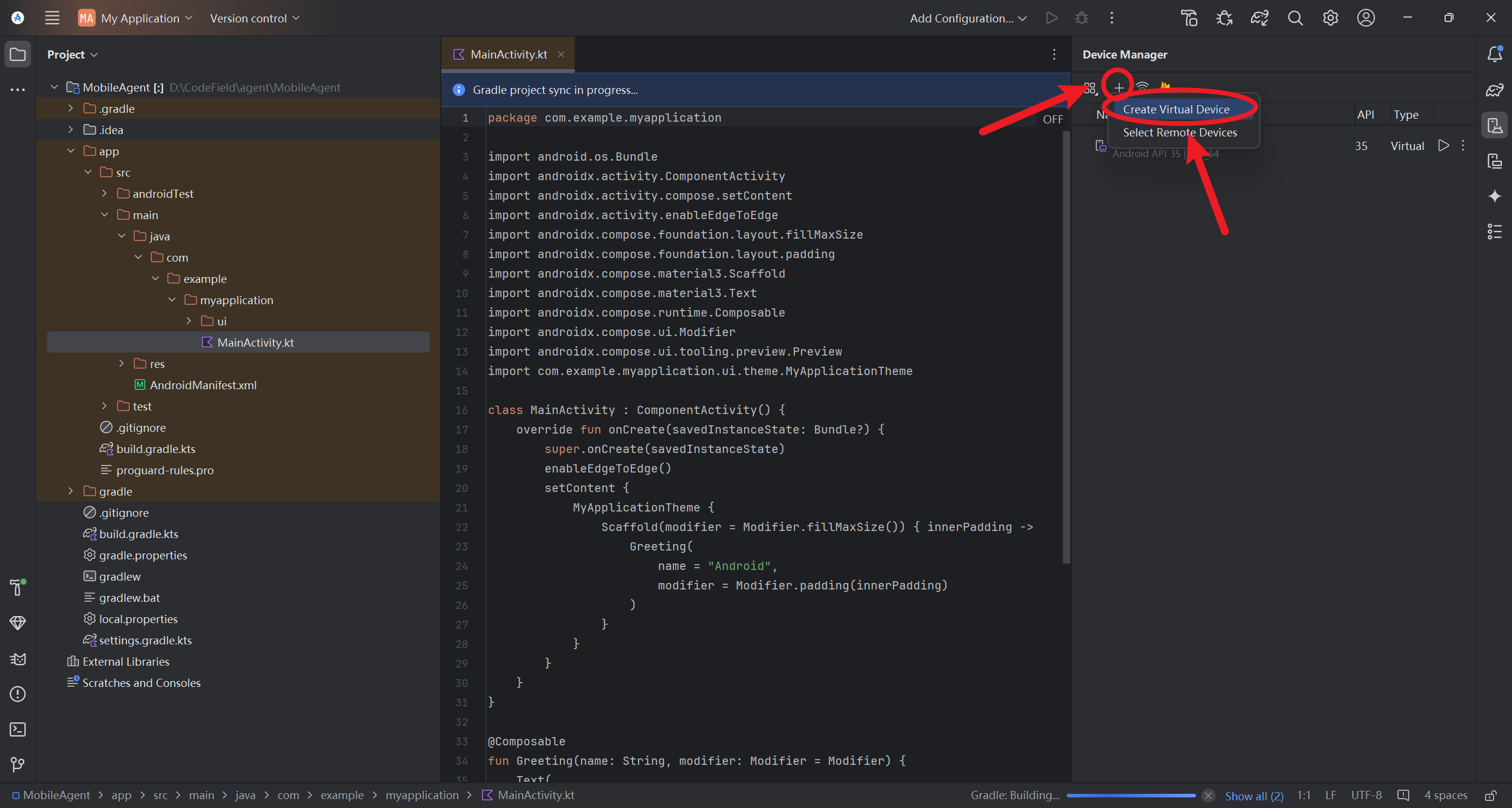
Task: Open Device Manager icon in right sidebar
Action: pyautogui.click(x=1495, y=125)
